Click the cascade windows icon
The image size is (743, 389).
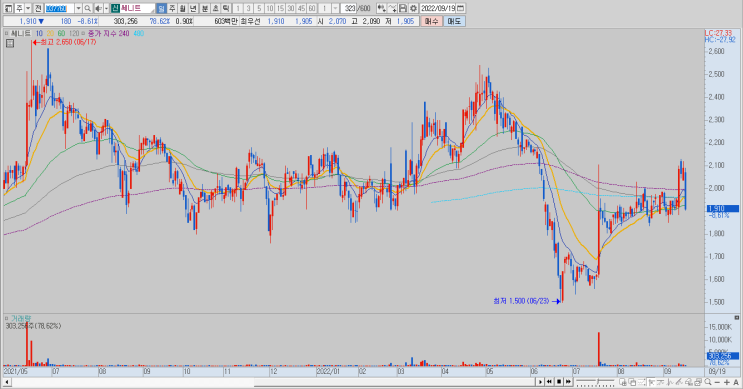coord(698,382)
